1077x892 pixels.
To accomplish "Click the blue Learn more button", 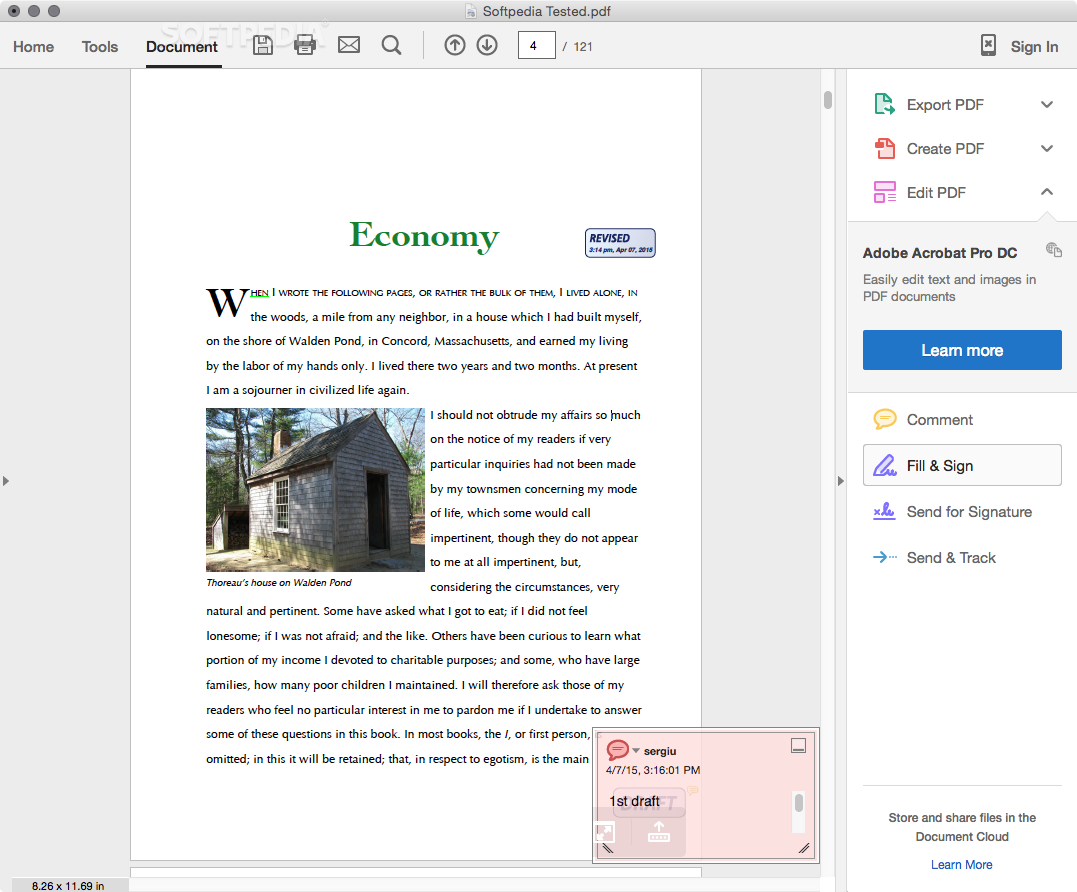I will point(962,350).
